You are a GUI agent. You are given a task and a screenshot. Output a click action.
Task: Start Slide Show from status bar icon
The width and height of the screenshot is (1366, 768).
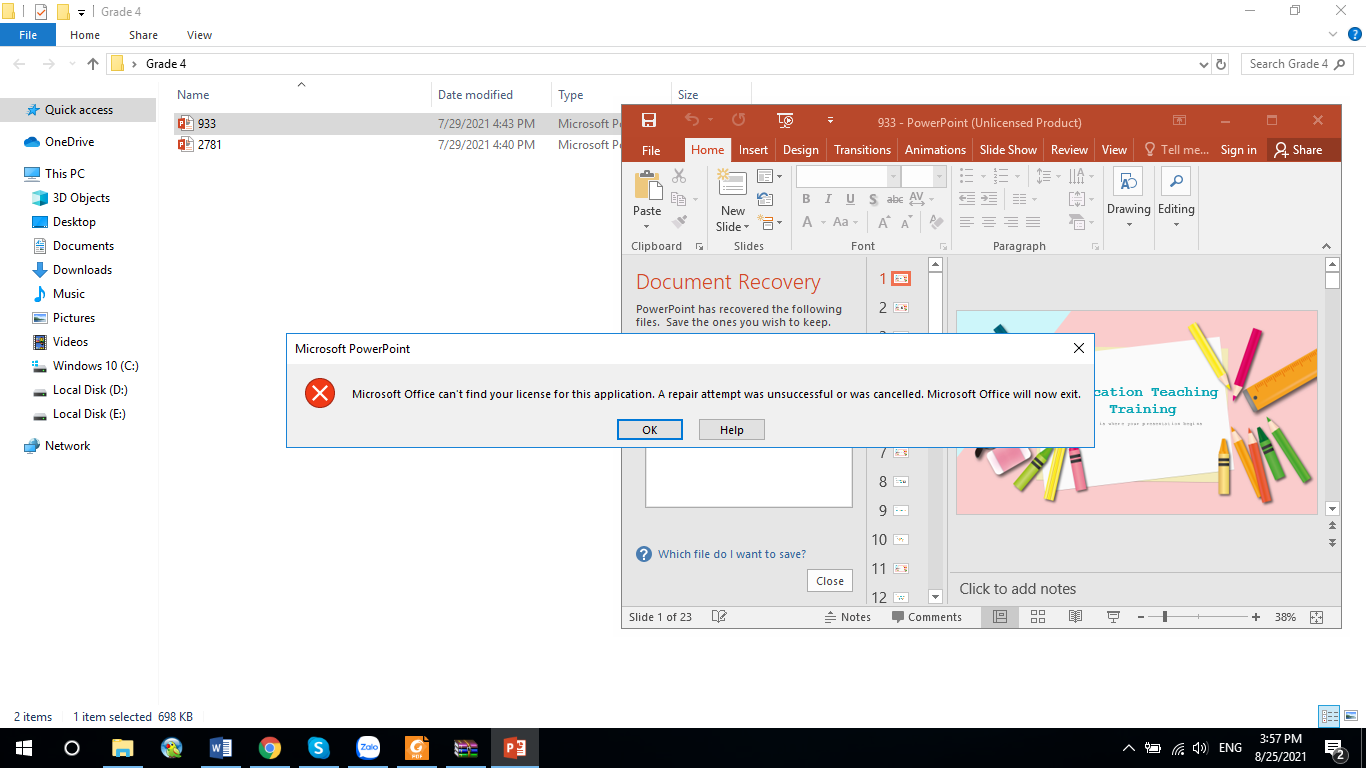[x=1113, y=617]
